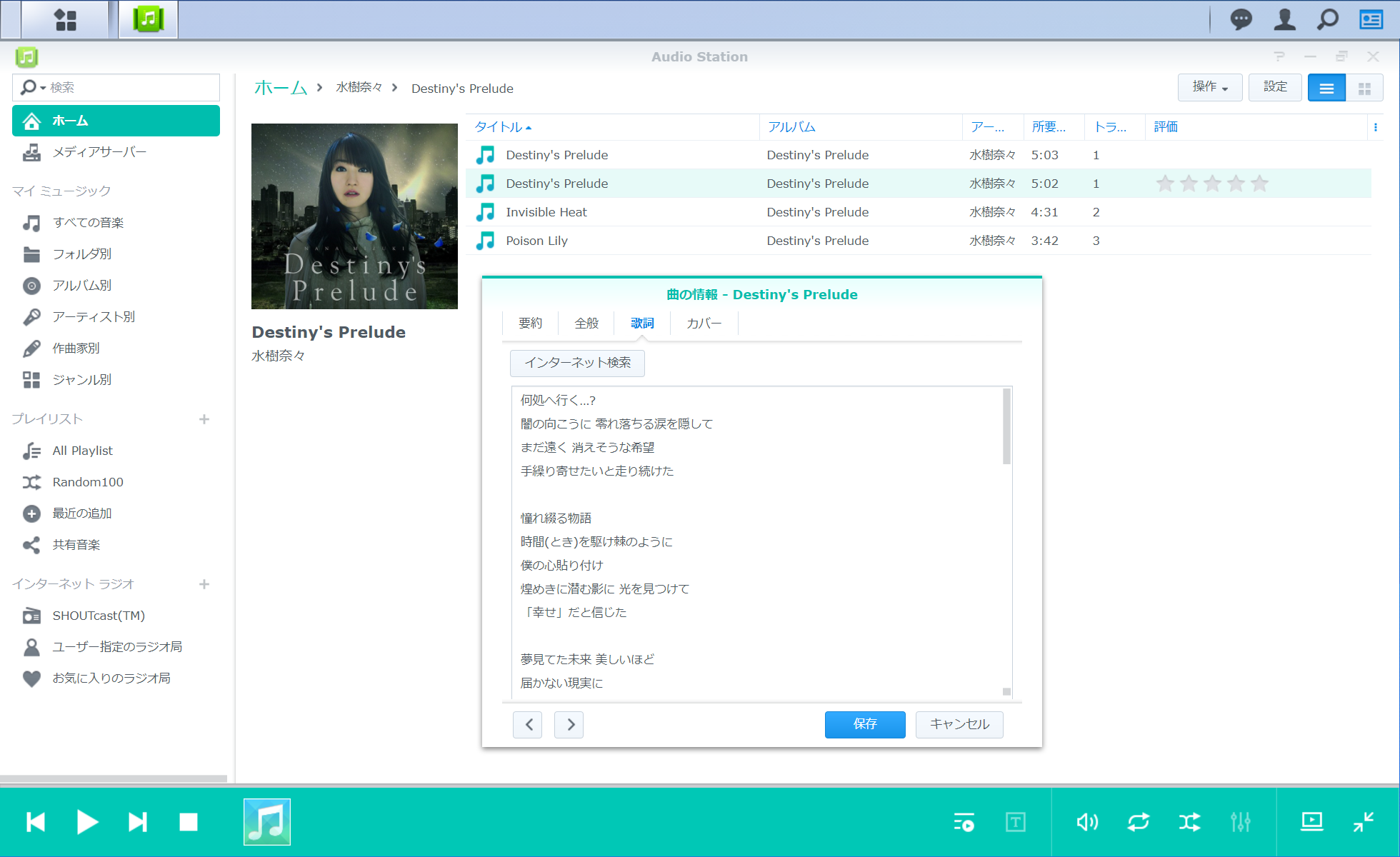Toggle the lyrics display icon
This screenshot has width=1400, height=857.
tap(1015, 822)
